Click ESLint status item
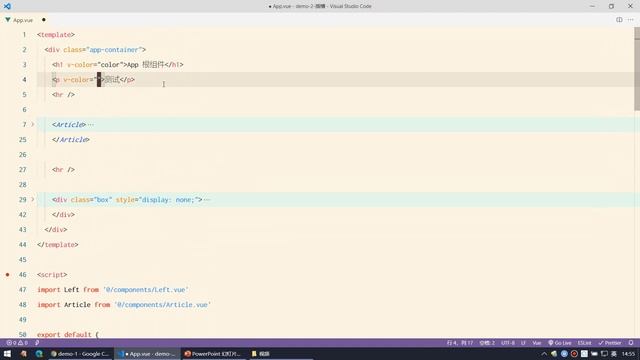Image resolution: width=640 pixels, height=360 pixels. [x=584, y=343]
